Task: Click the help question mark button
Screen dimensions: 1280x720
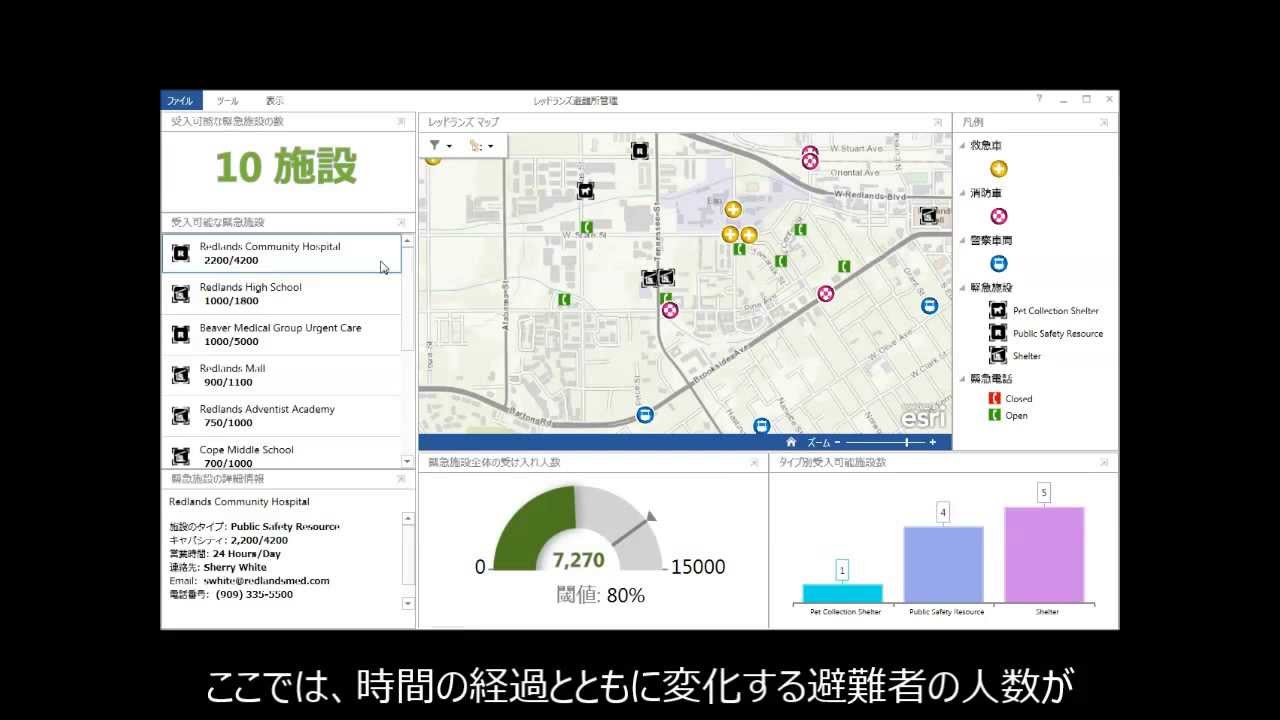Action: (1039, 99)
